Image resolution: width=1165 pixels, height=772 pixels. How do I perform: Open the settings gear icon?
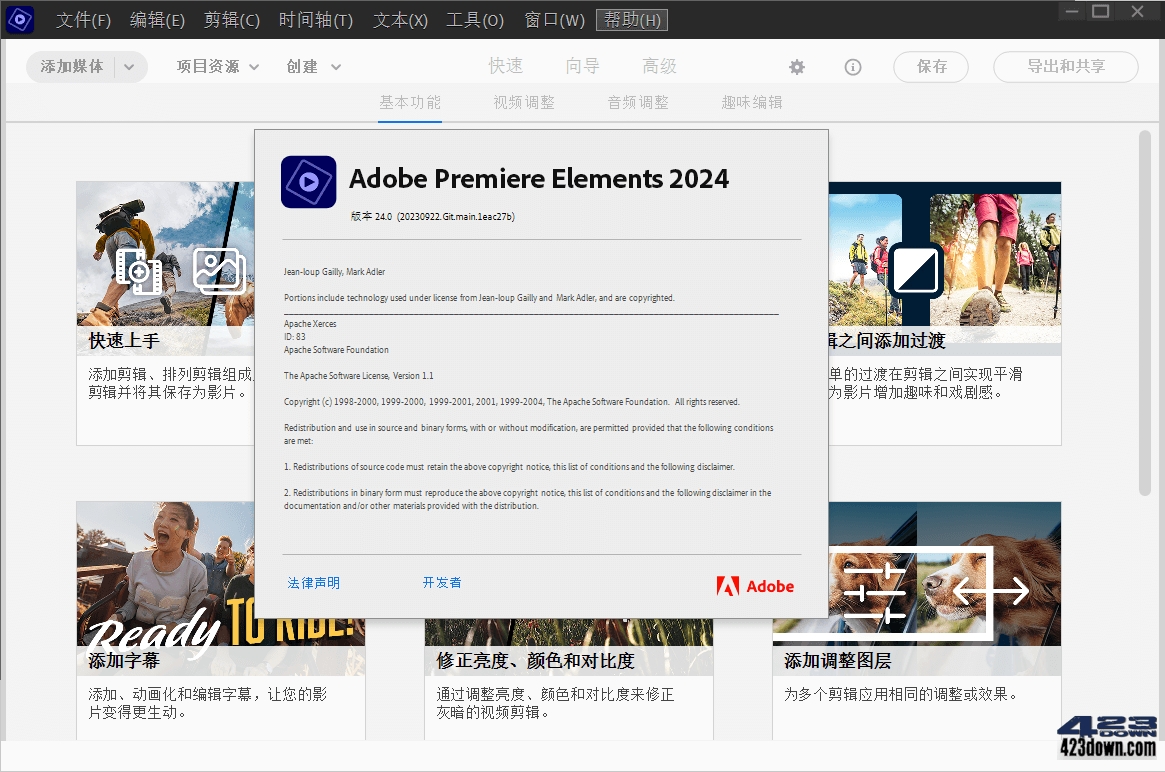click(x=796, y=67)
